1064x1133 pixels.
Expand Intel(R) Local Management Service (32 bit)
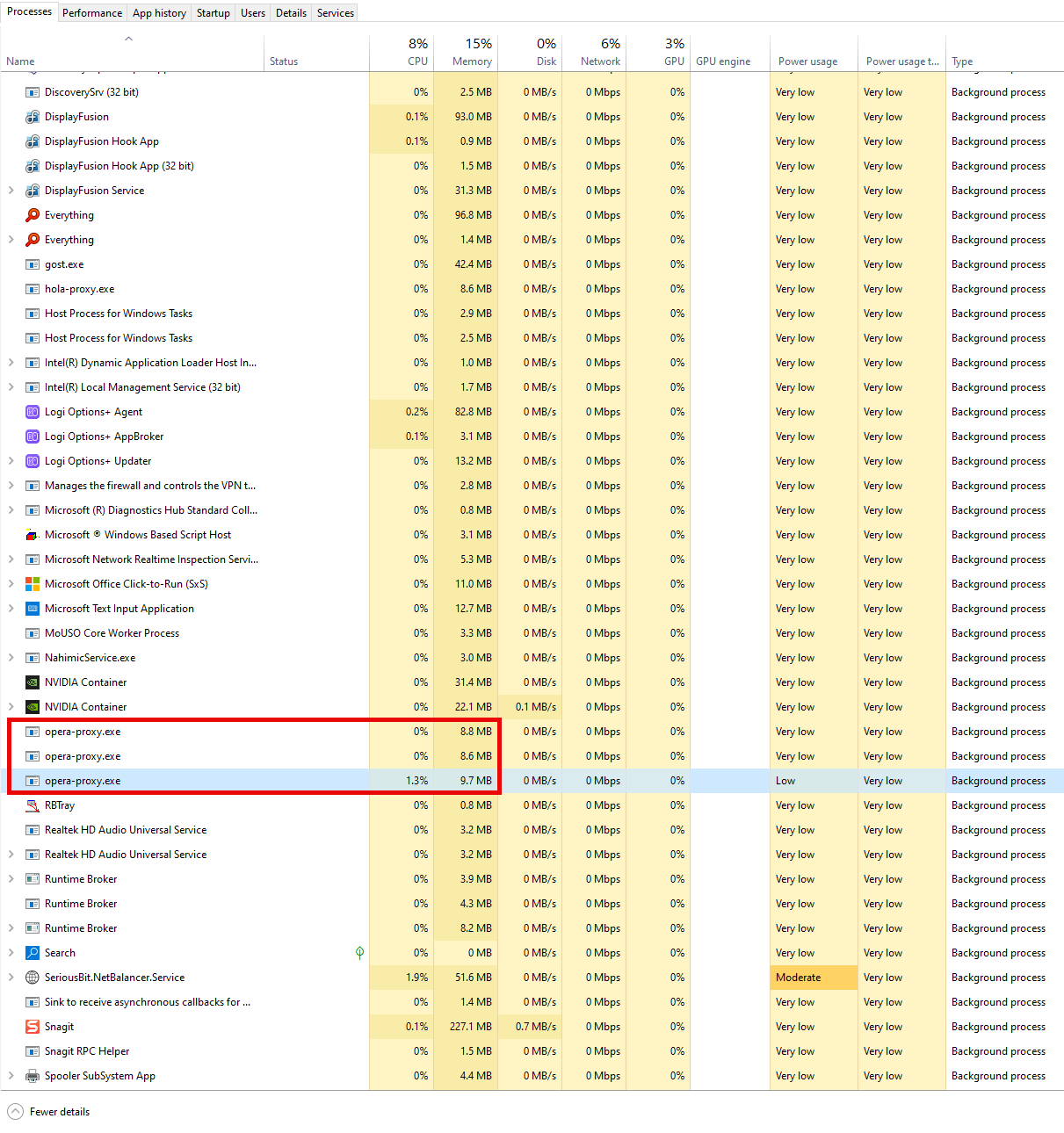(x=11, y=387)
